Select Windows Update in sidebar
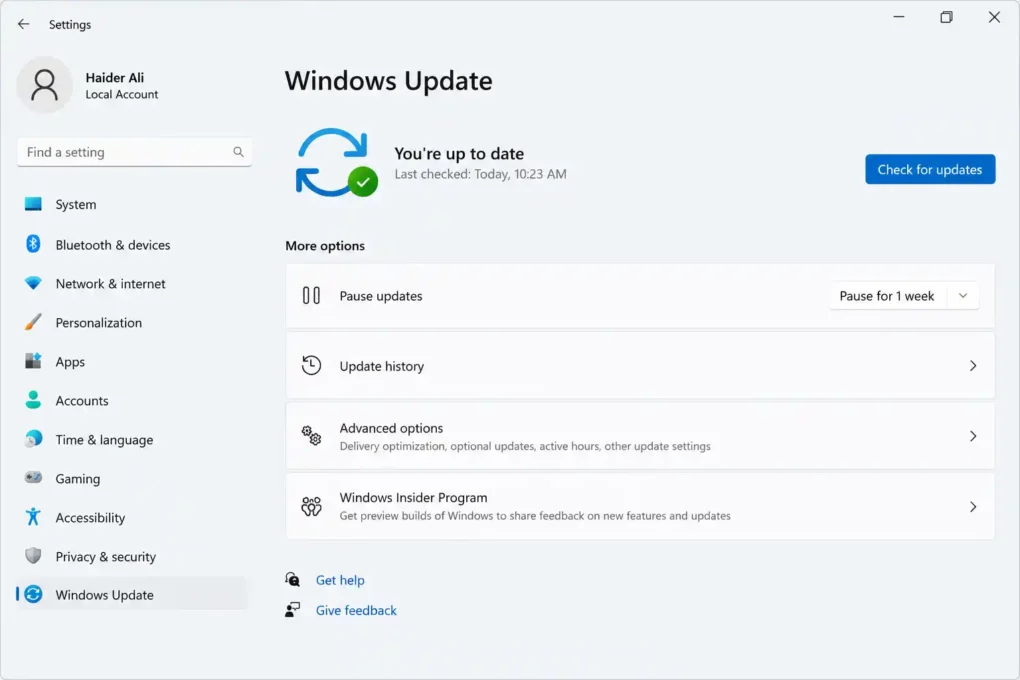The width and height of the screenshot is (1020, 680). 133,595
